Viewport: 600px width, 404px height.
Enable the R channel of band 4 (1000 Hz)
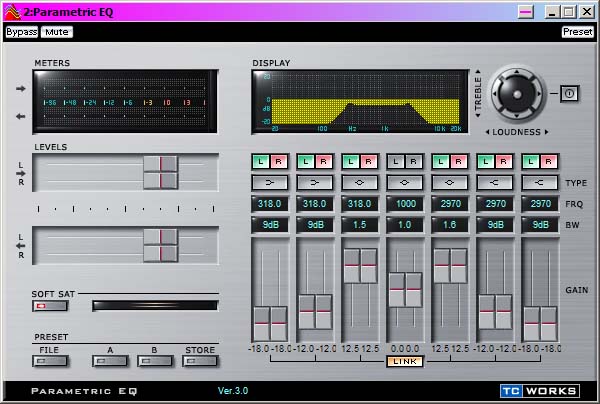[413, 162]
